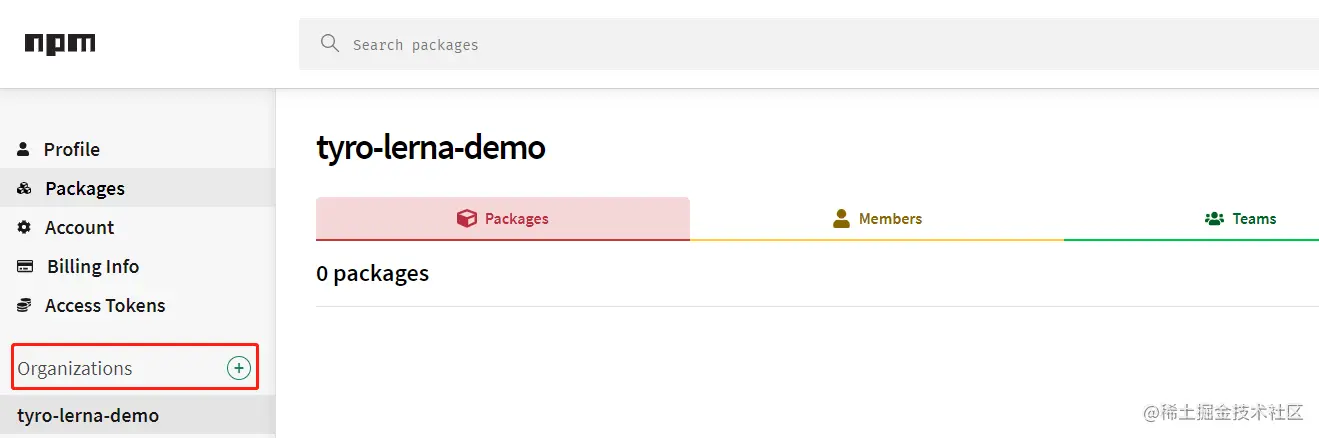Click the Packages boxes icon in sidebar
This screenshot has width=1319, height=438.
point(25,188)
